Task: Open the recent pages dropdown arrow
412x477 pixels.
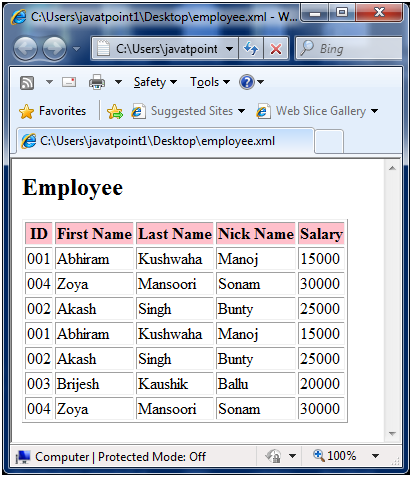Action: coord(76,49)
